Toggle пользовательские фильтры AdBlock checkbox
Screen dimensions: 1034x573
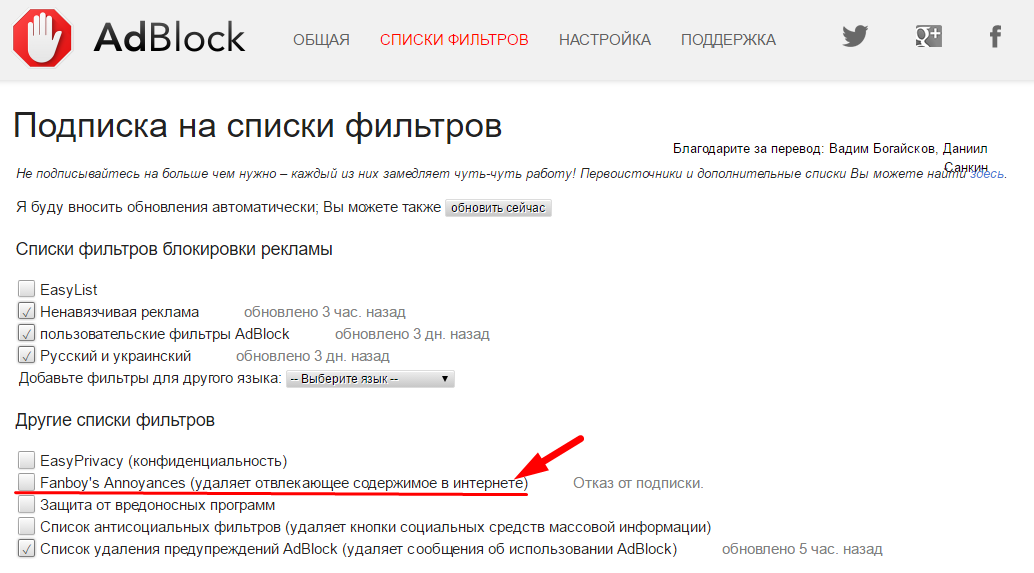pos(26,333)
